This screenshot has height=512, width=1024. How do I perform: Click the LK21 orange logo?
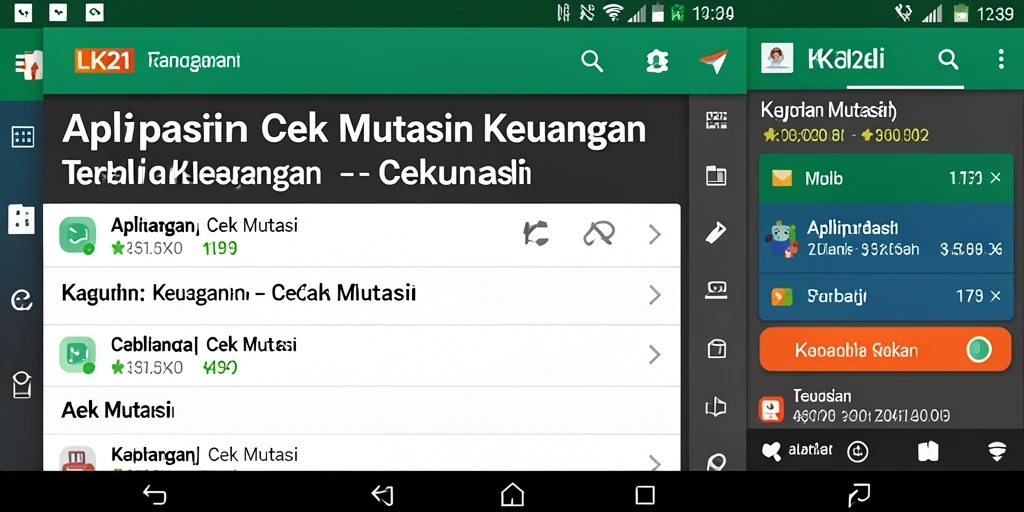pos(104,61)
